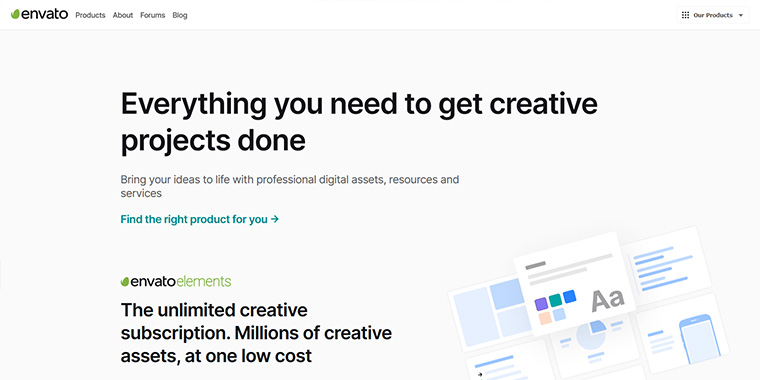760x380 pixels.
Task: Expand the Our Products dropdown arrow
Action: 740,16
